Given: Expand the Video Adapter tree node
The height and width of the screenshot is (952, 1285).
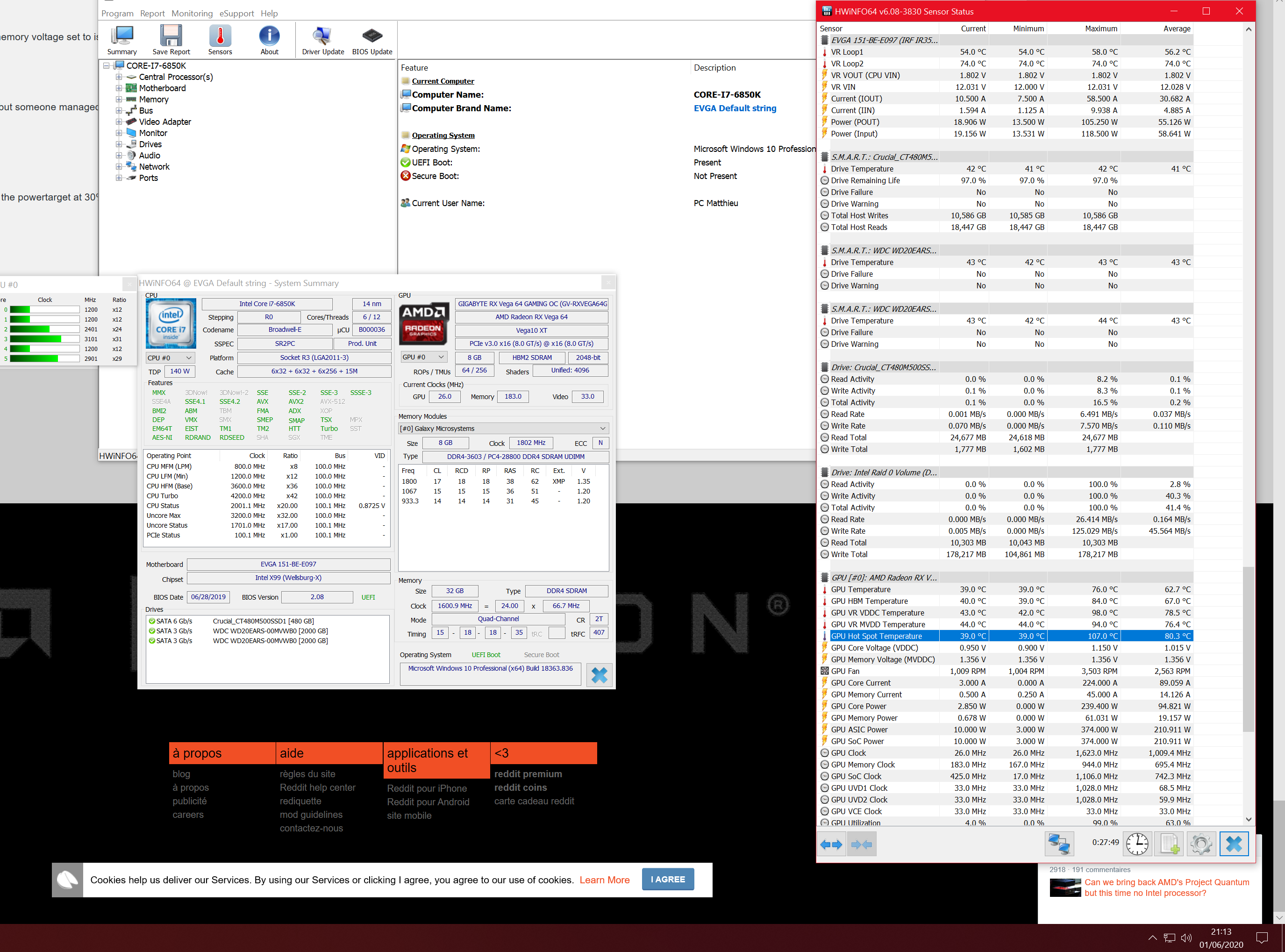Looking at the screenshot, I should tap(119, 122).
